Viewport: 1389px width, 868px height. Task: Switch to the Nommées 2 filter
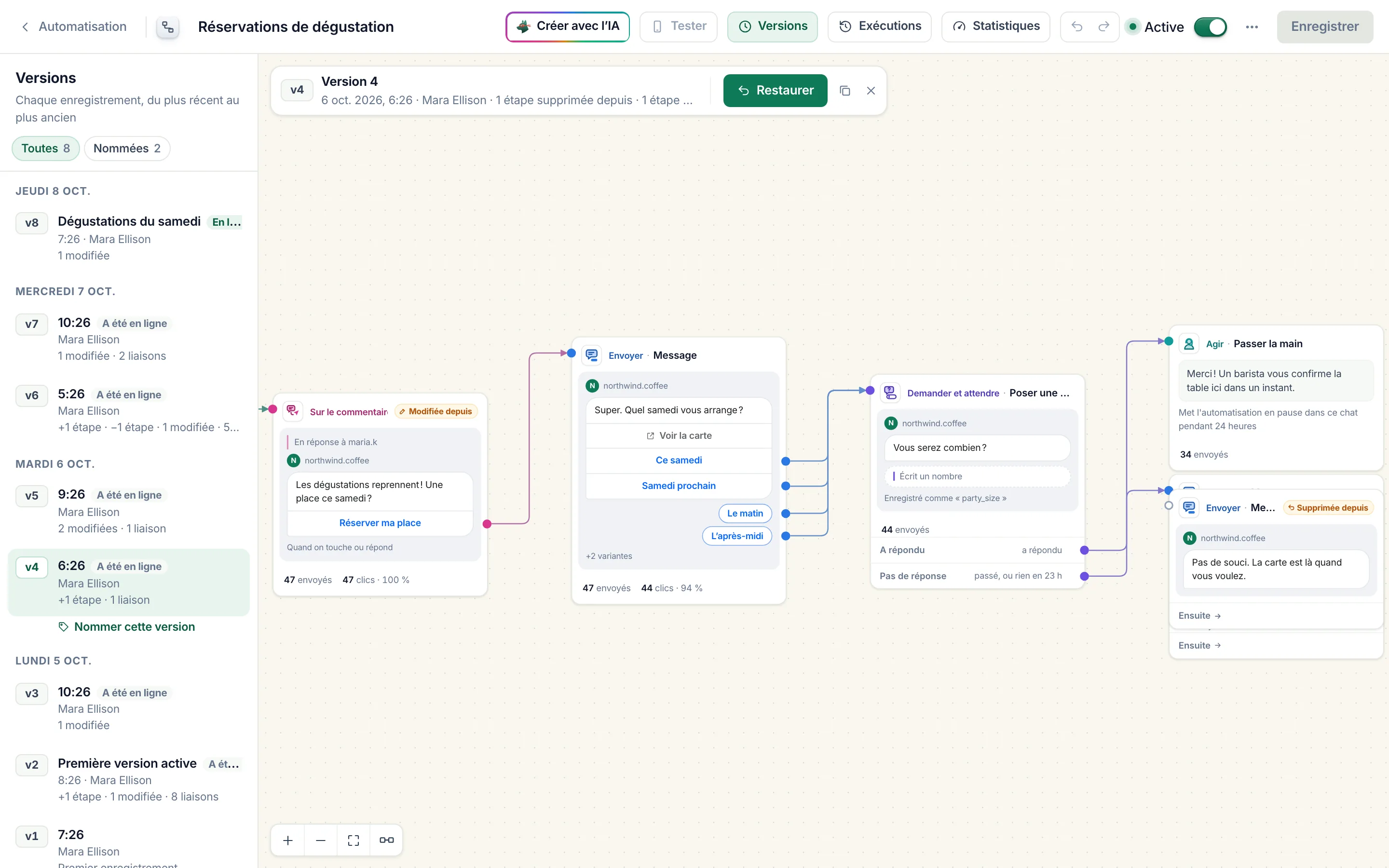tap(127, 148)
